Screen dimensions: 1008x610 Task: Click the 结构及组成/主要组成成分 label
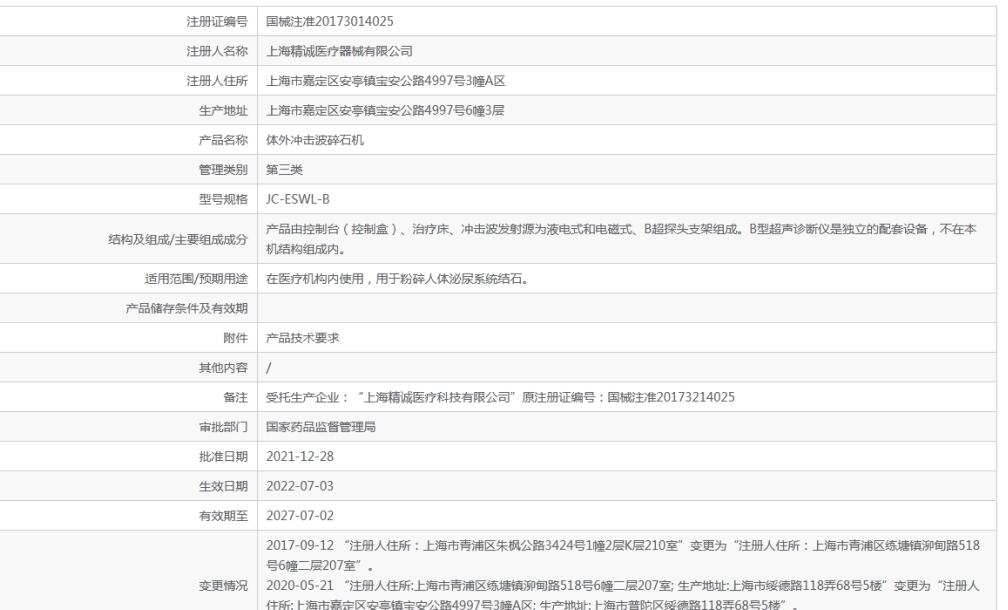click(177, 239)
